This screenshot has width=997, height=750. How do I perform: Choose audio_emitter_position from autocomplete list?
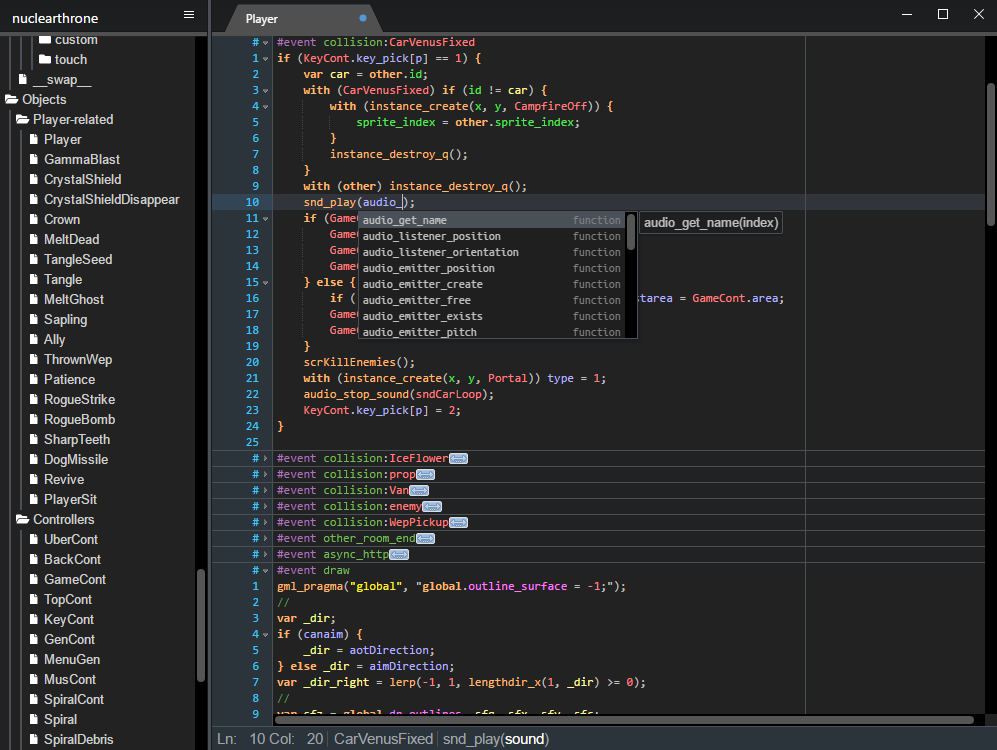pyautogui.click(x=492, y=268)
